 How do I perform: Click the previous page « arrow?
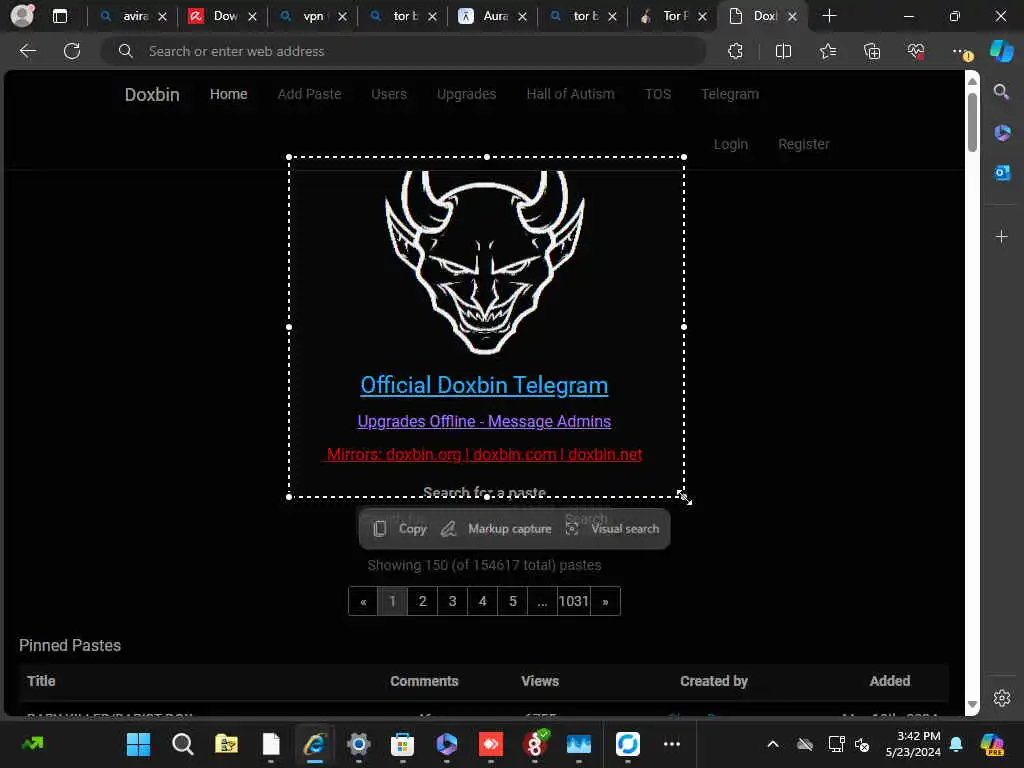pyautogui.click(x=363, y=601)
